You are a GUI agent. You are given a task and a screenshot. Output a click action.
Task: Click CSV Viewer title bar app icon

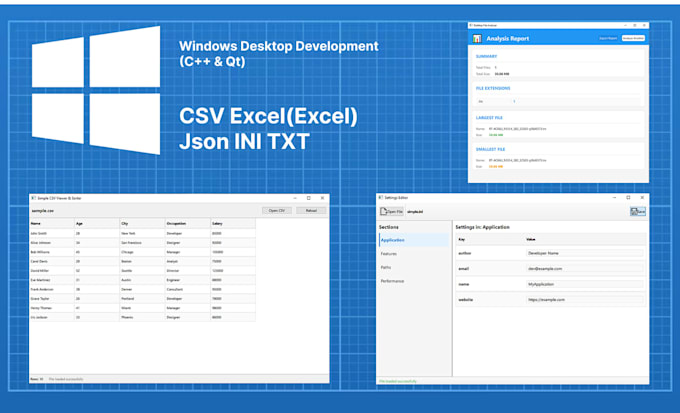pyautogui.click(x=33, y=198)
